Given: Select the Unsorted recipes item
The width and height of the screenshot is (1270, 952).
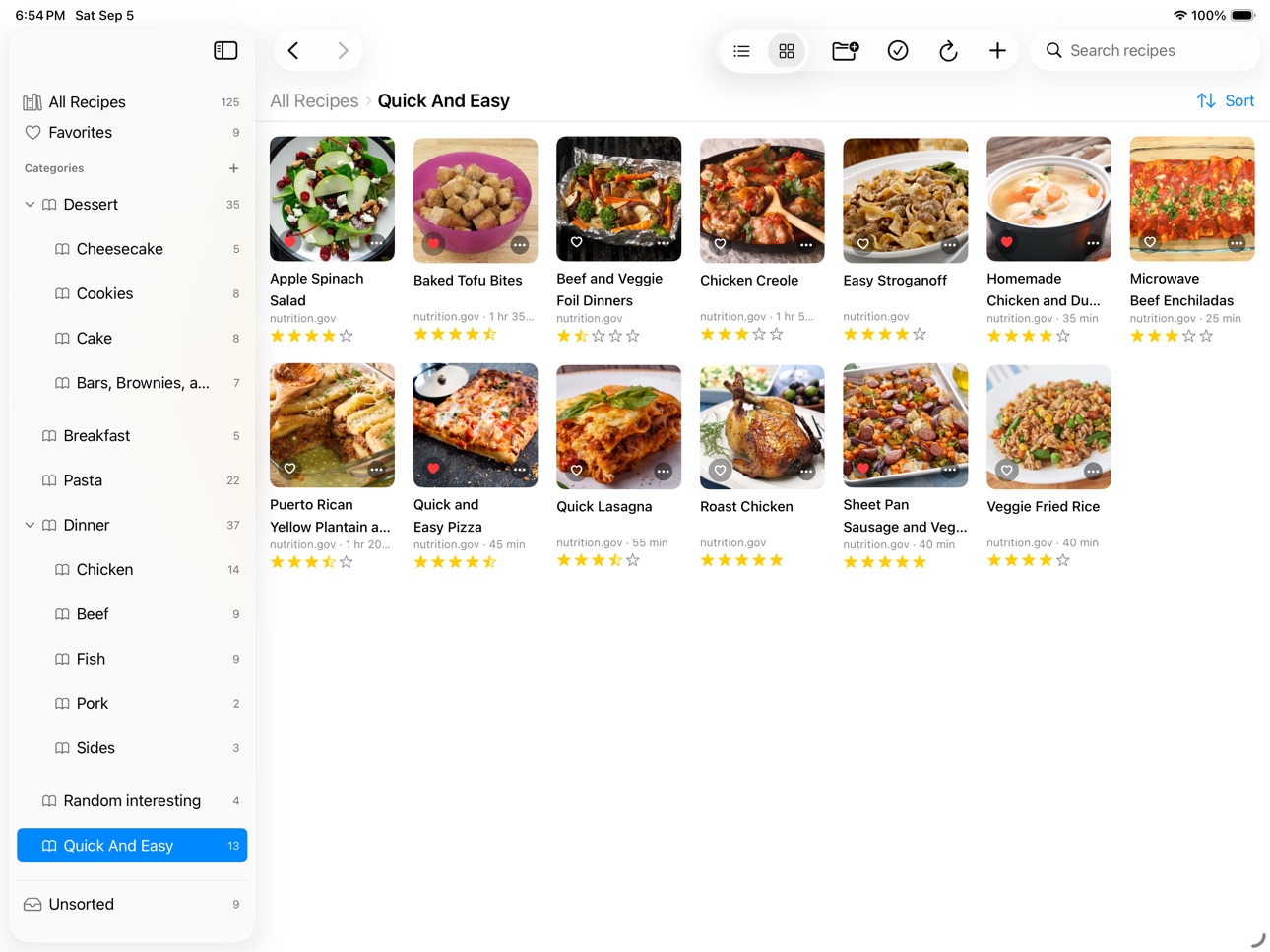Looking at the screenshot, I should coord(132,904).
